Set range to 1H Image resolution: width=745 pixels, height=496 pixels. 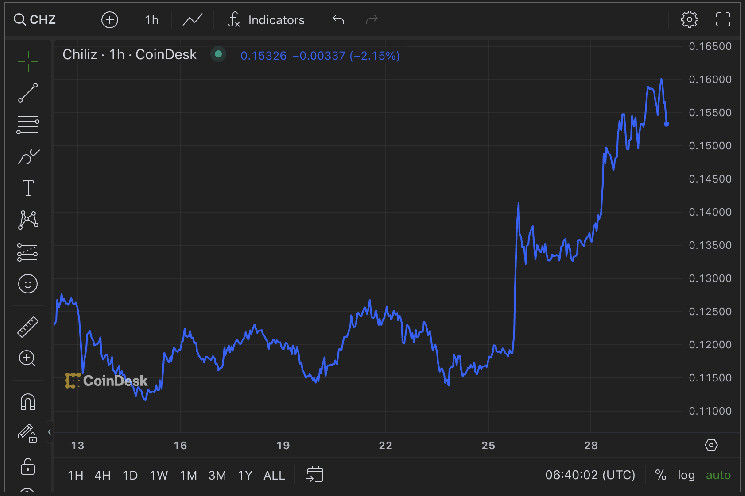point(76,476)
